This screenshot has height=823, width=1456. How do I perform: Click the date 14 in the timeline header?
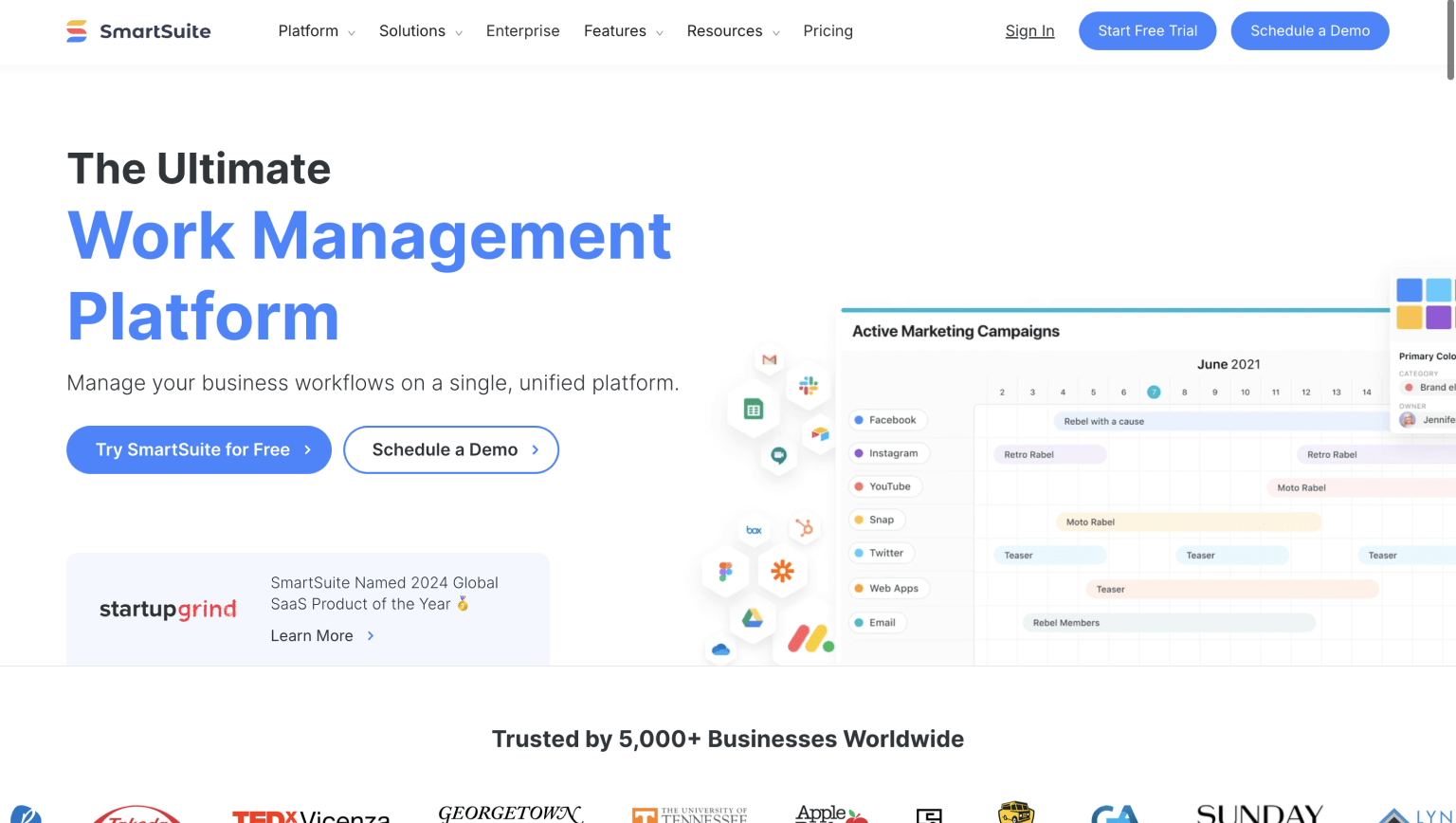(x=1366, y=392)
